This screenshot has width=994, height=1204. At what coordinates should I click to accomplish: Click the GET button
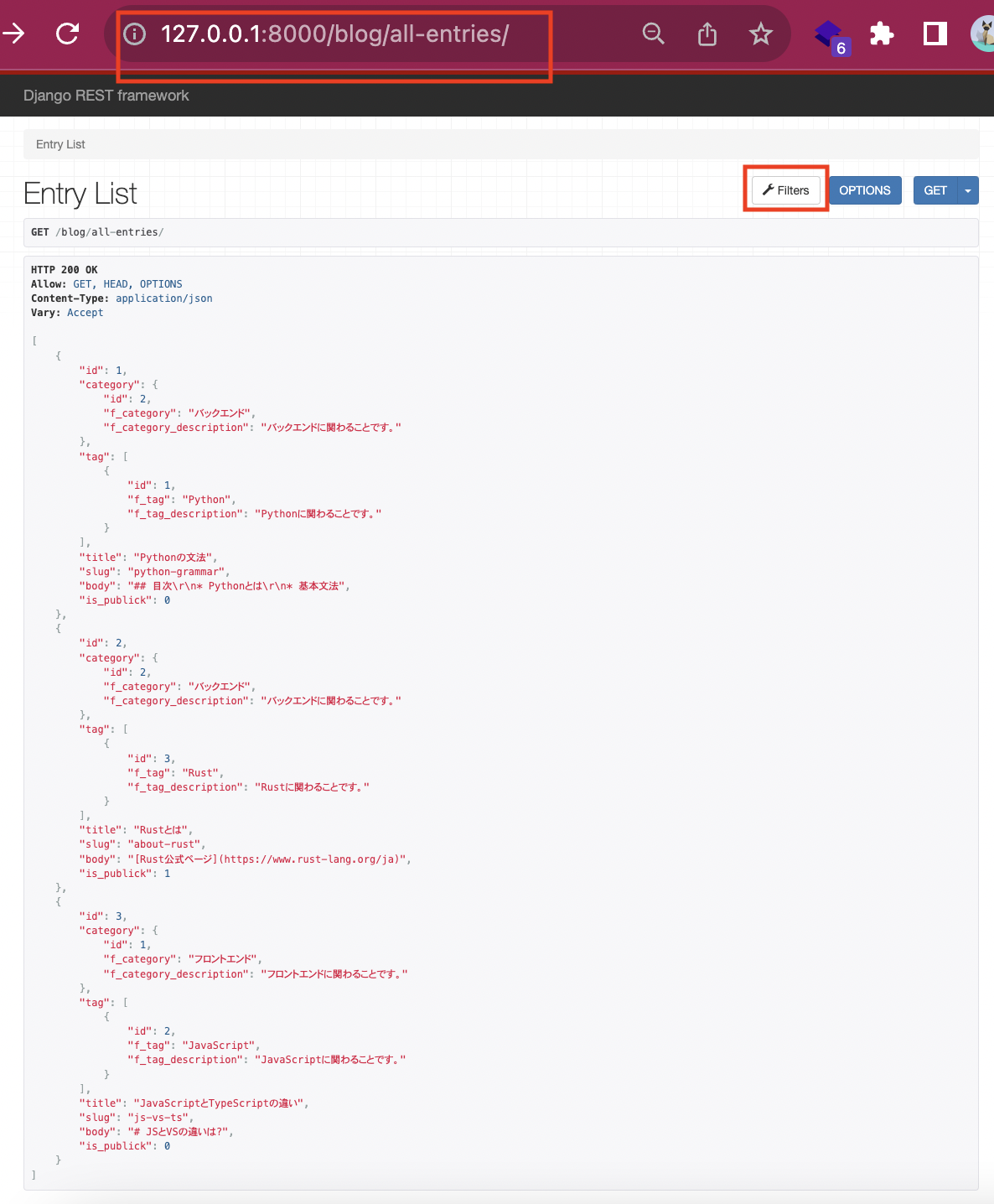coord(935,190)
